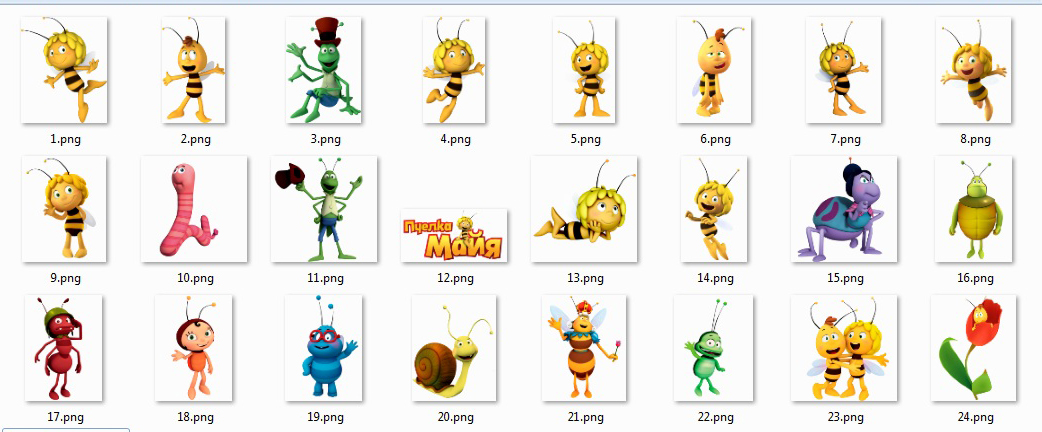Select the 9.png thumbnail image
Viewport: 1042px width, 432px height.
pyautogui.click(x=64, y=209)
